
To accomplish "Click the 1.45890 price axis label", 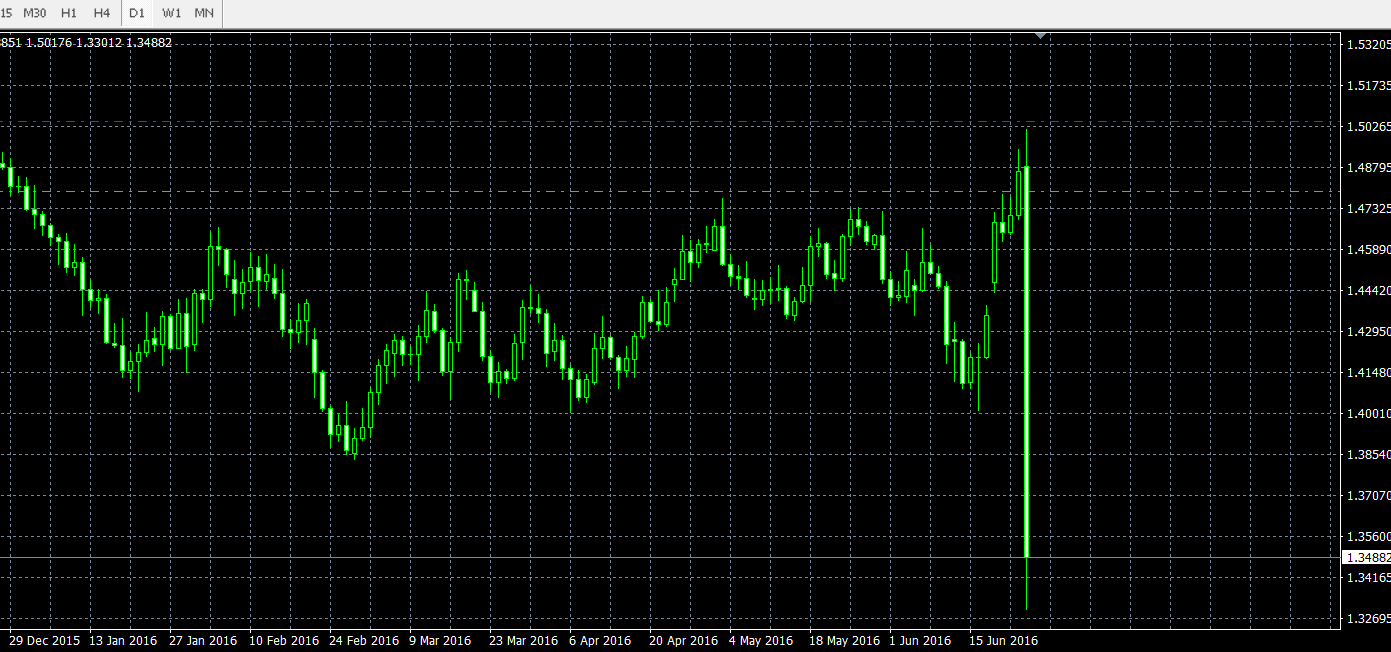I will click(1368, 250).
